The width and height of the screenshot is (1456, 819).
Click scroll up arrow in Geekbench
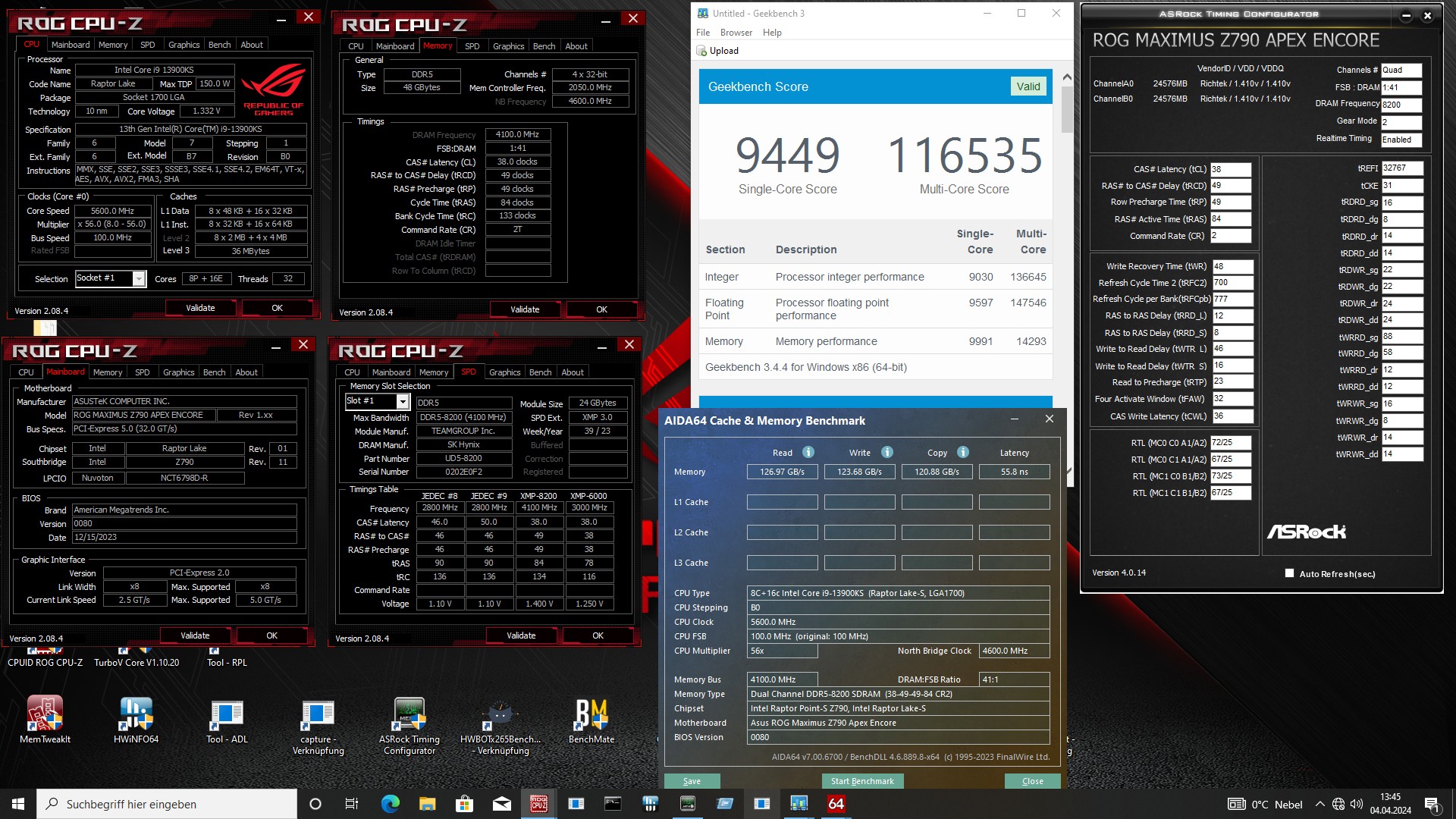pyautogui.click(x=1067, y=77)
